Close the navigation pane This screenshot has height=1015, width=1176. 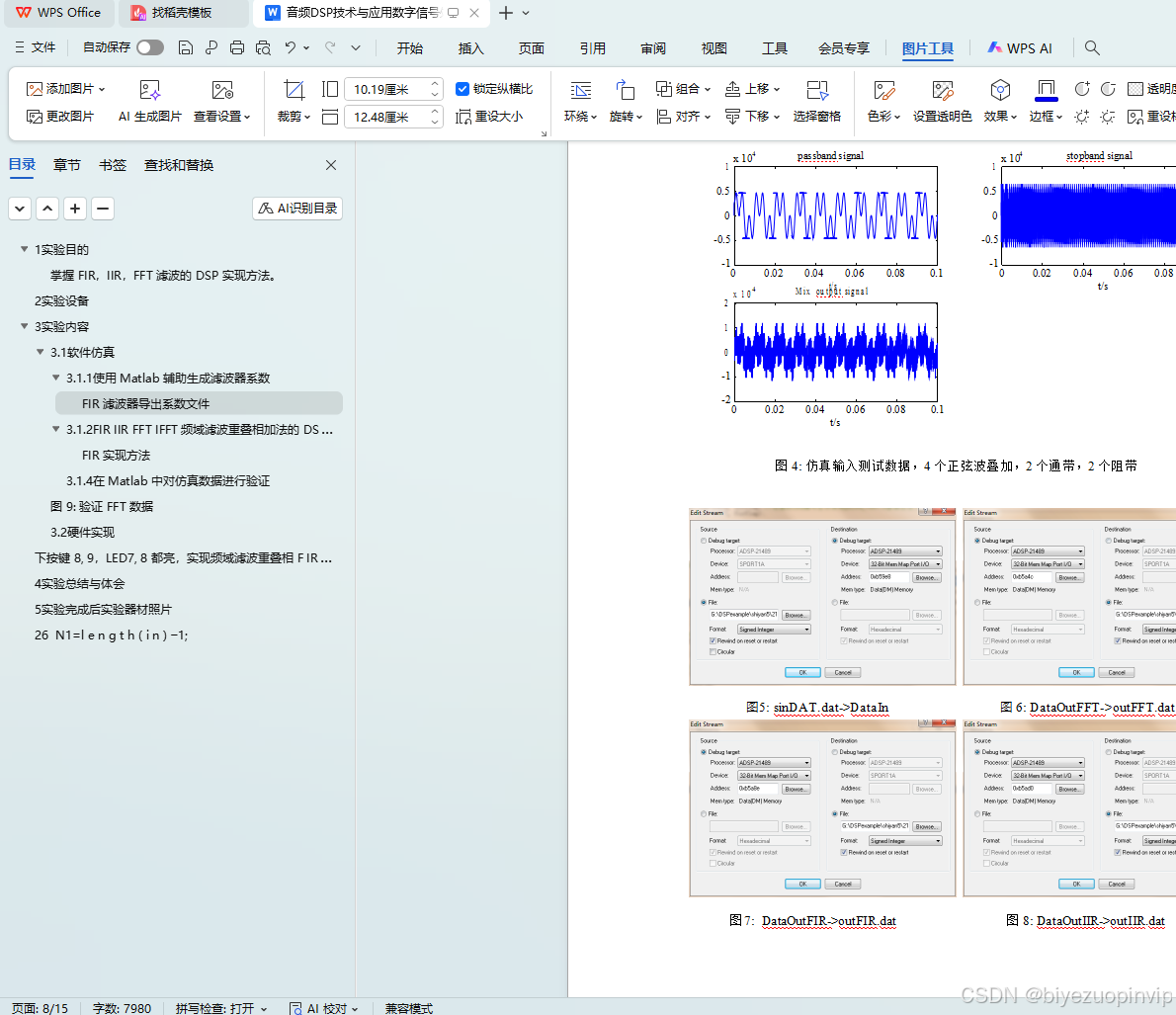coord(331,165)
